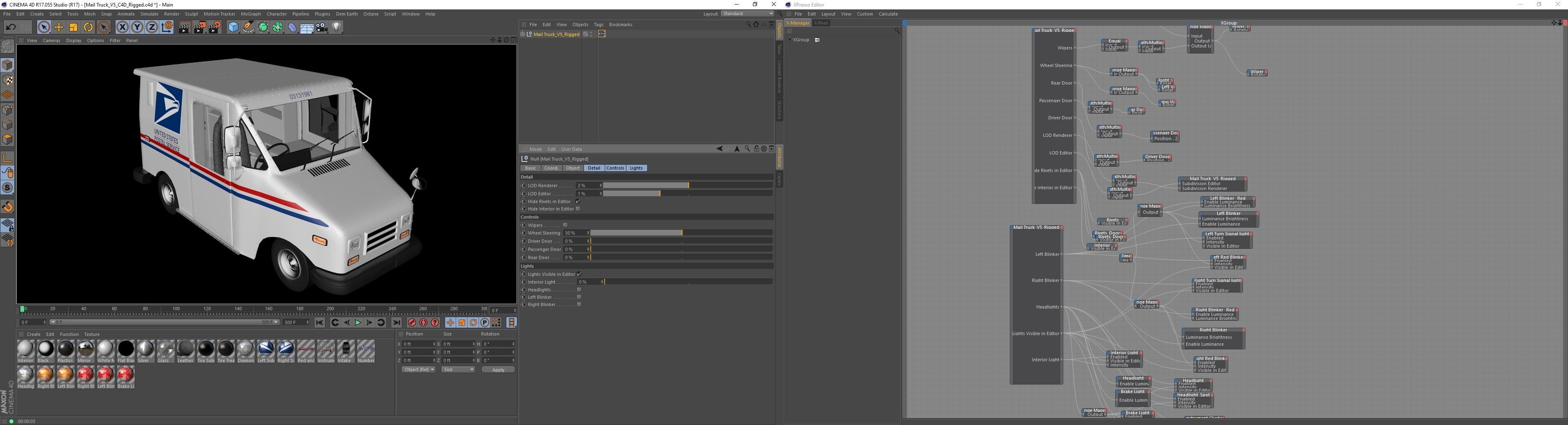Screen dimensions: 1568x425
Task: Expand the Driver Door parameter toggle
Action: (523, 241)
